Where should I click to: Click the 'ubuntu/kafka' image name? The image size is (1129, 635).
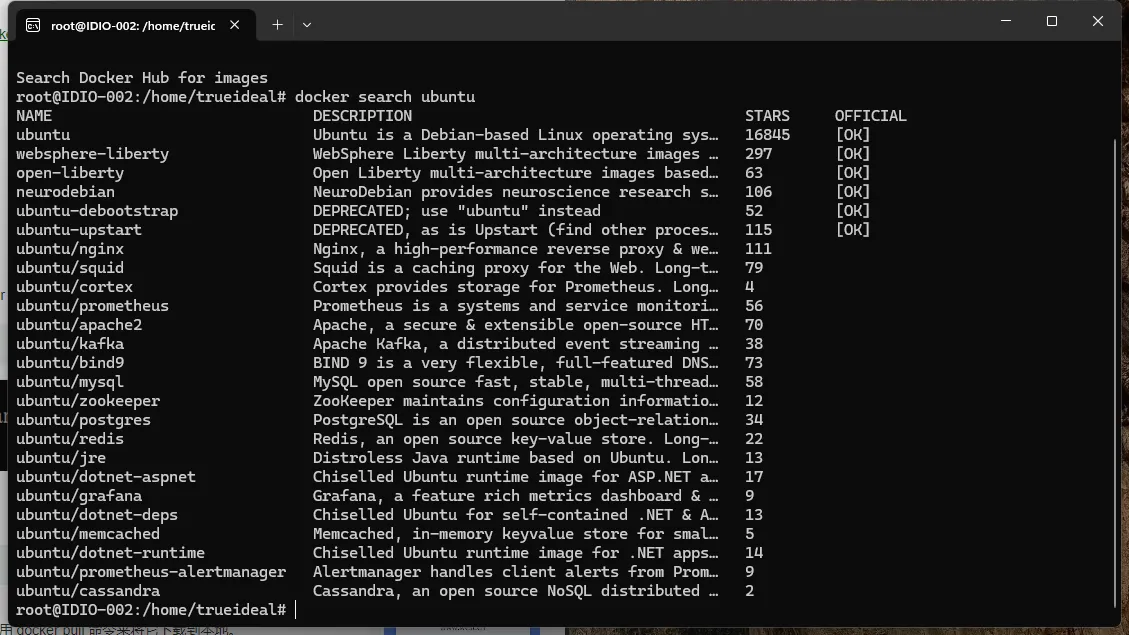pyautogui.click(x=70, y=344)
